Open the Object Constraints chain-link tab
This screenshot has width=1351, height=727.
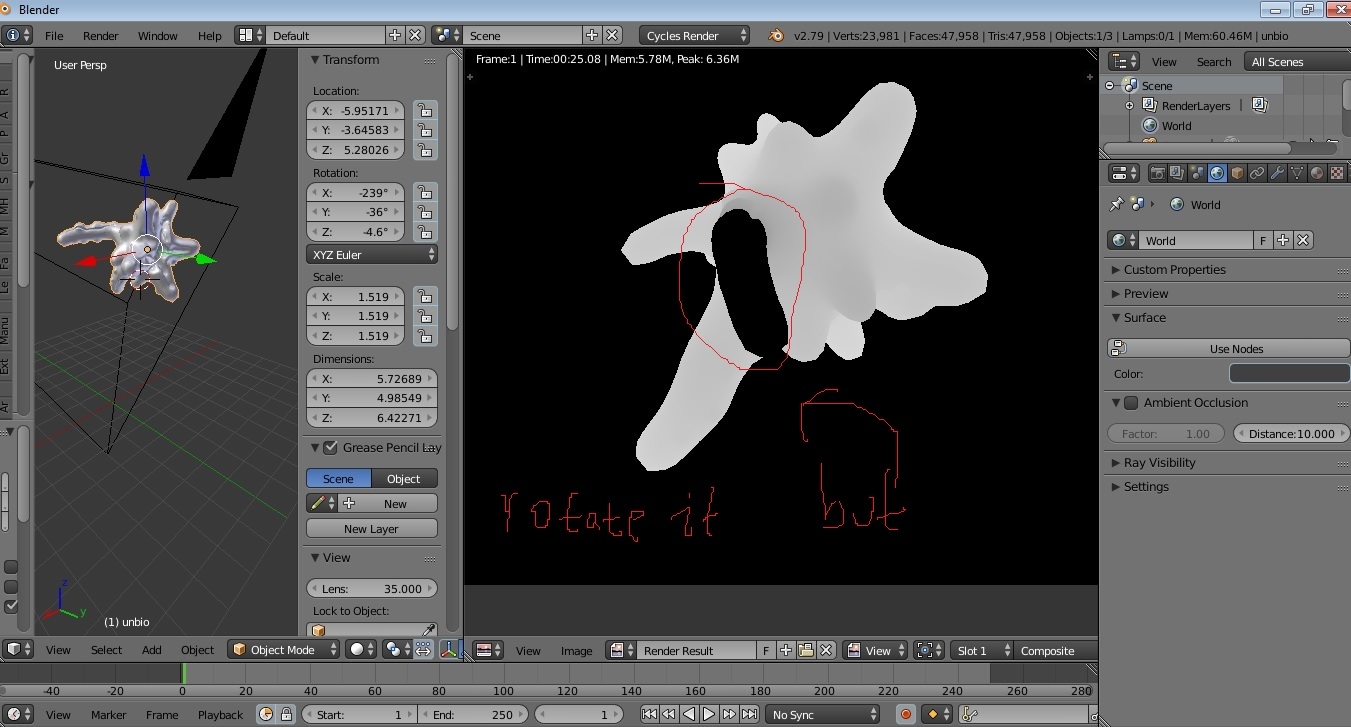tap(1257, 173)
